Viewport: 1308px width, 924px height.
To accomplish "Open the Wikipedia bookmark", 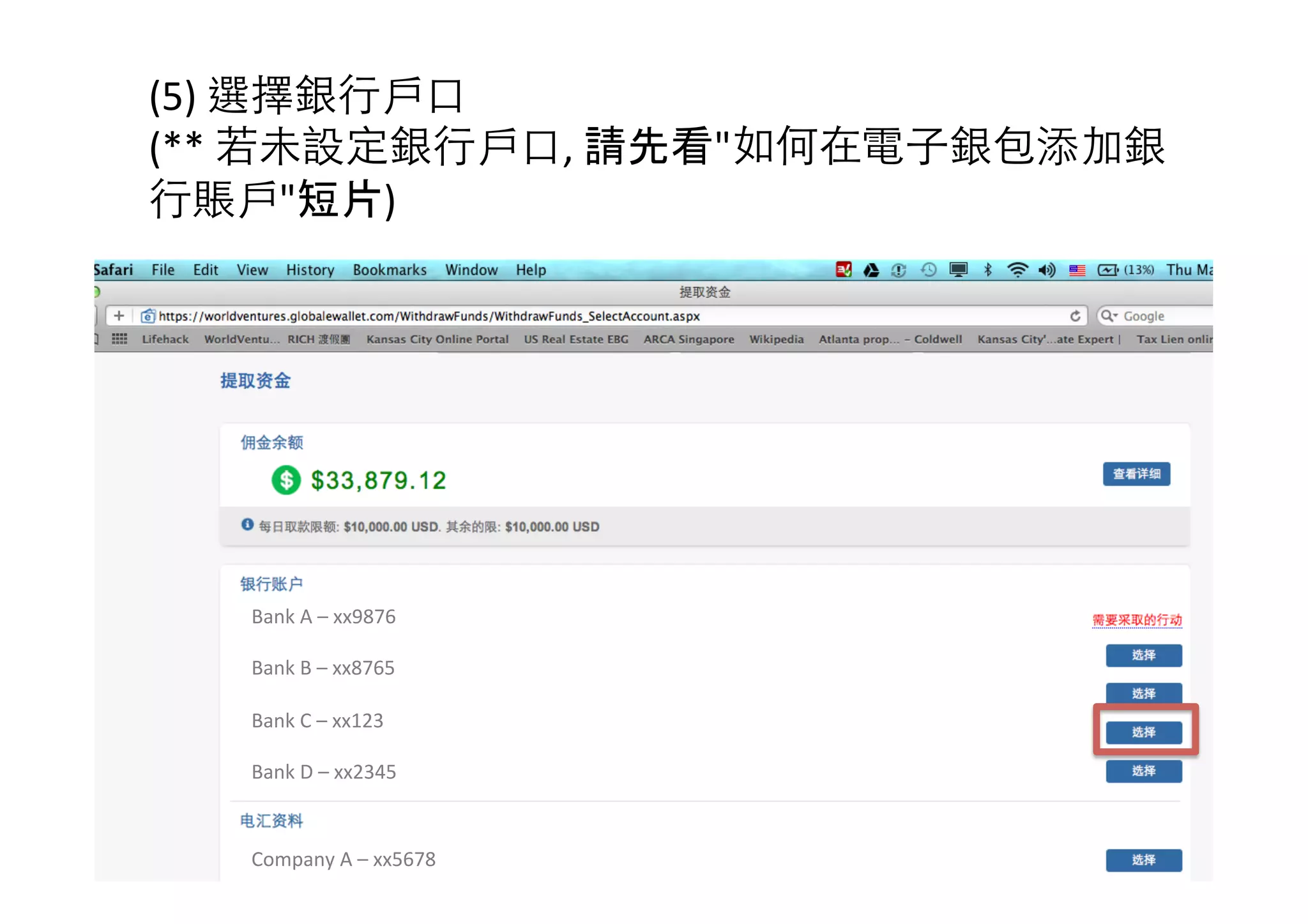I will [776, 339].
